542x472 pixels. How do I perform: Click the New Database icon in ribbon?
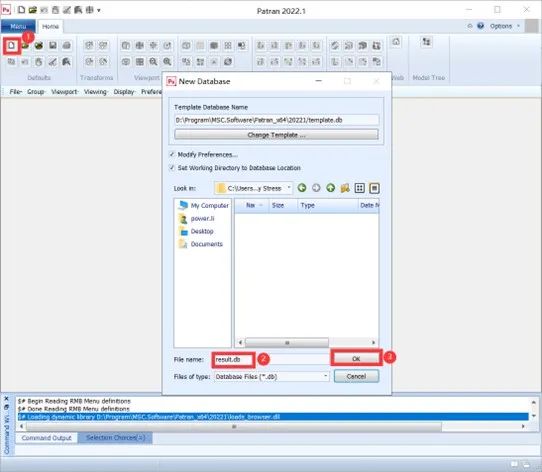(12, 46)
